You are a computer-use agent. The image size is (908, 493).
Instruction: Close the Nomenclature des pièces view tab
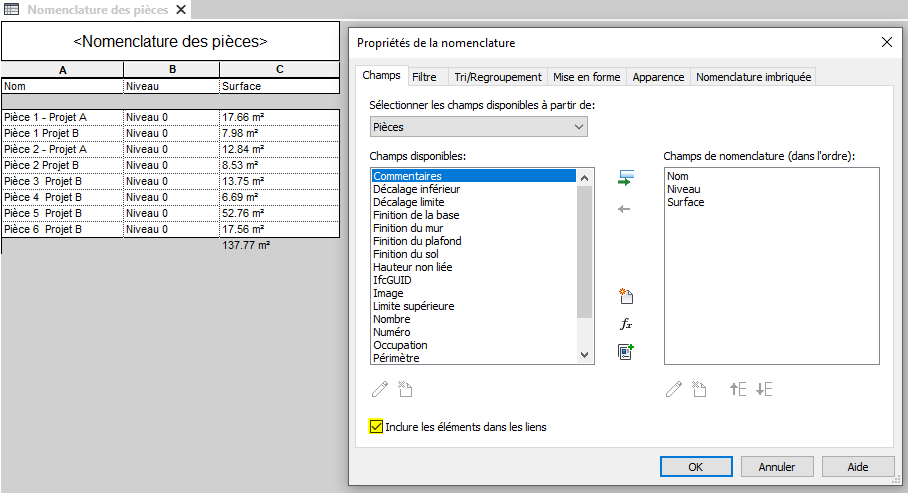(180, 10)
